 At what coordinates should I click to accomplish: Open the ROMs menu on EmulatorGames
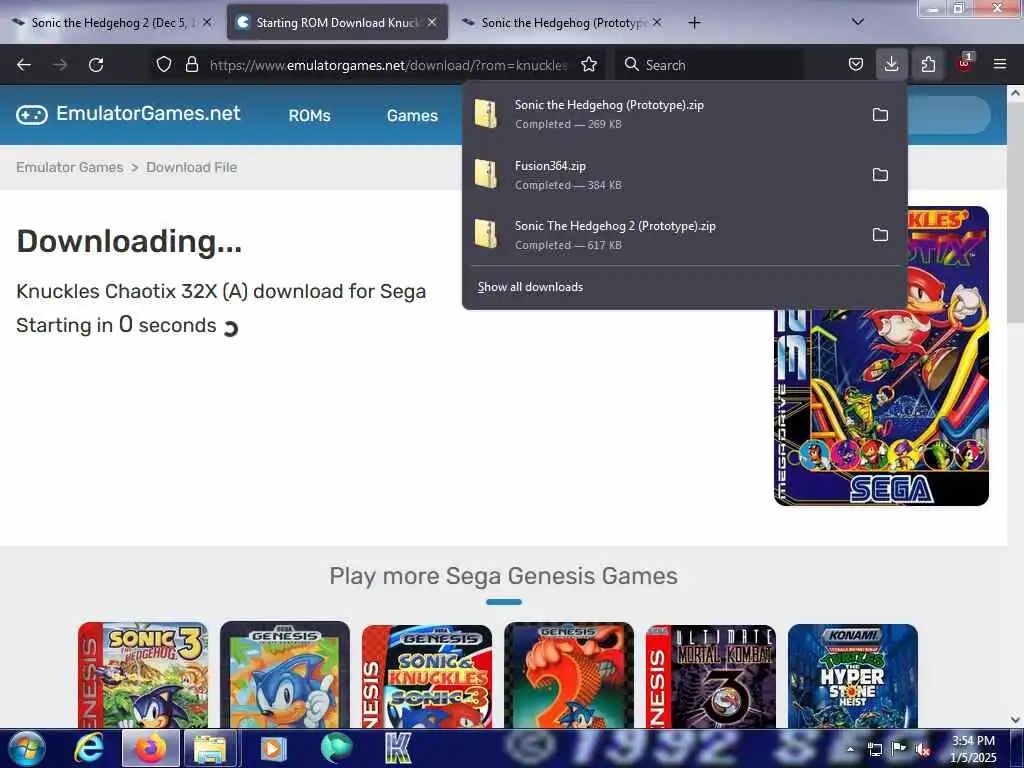coord(310,116)
